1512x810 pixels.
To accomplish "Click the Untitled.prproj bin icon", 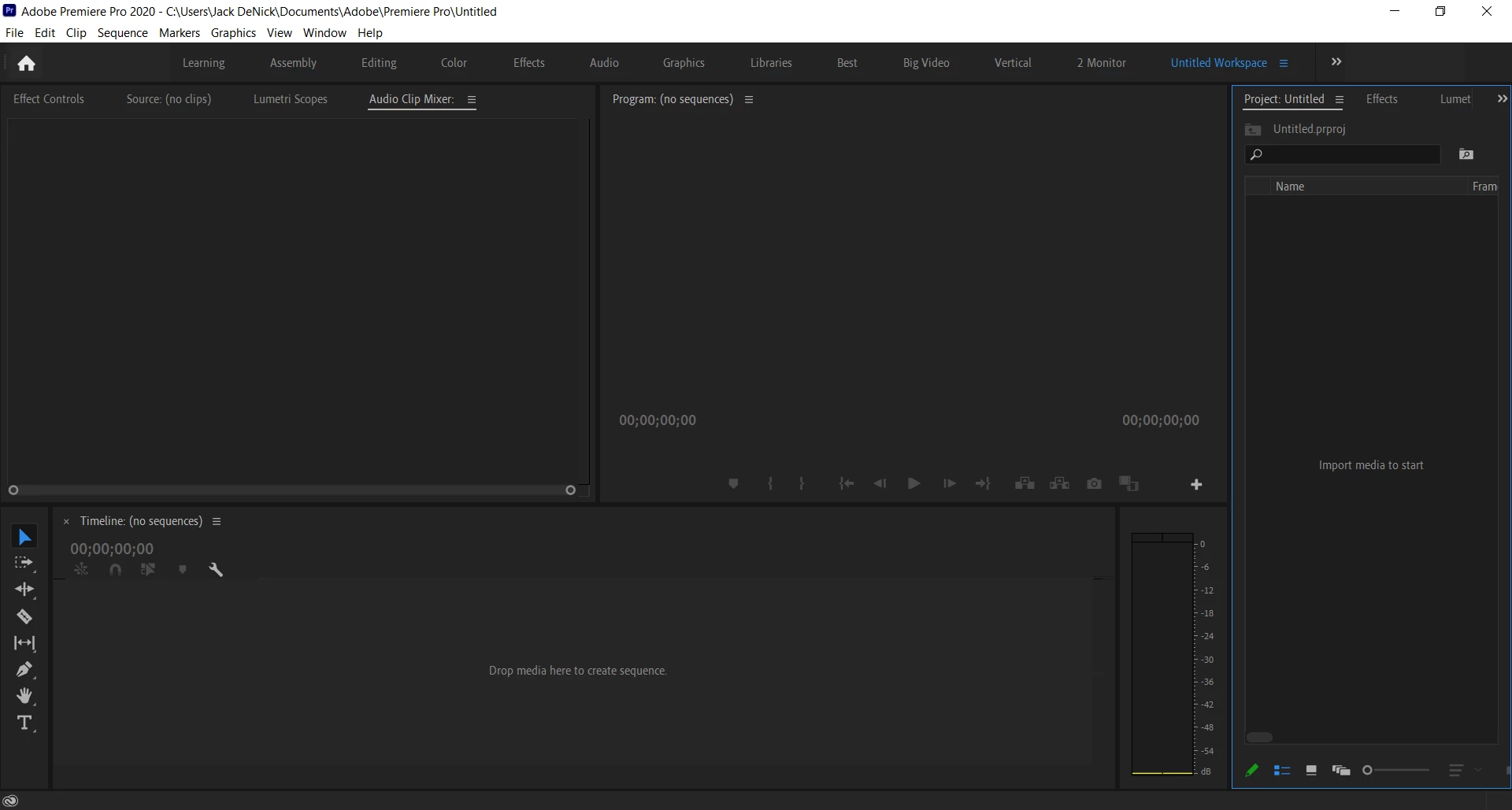I will tap(1253, 129).
